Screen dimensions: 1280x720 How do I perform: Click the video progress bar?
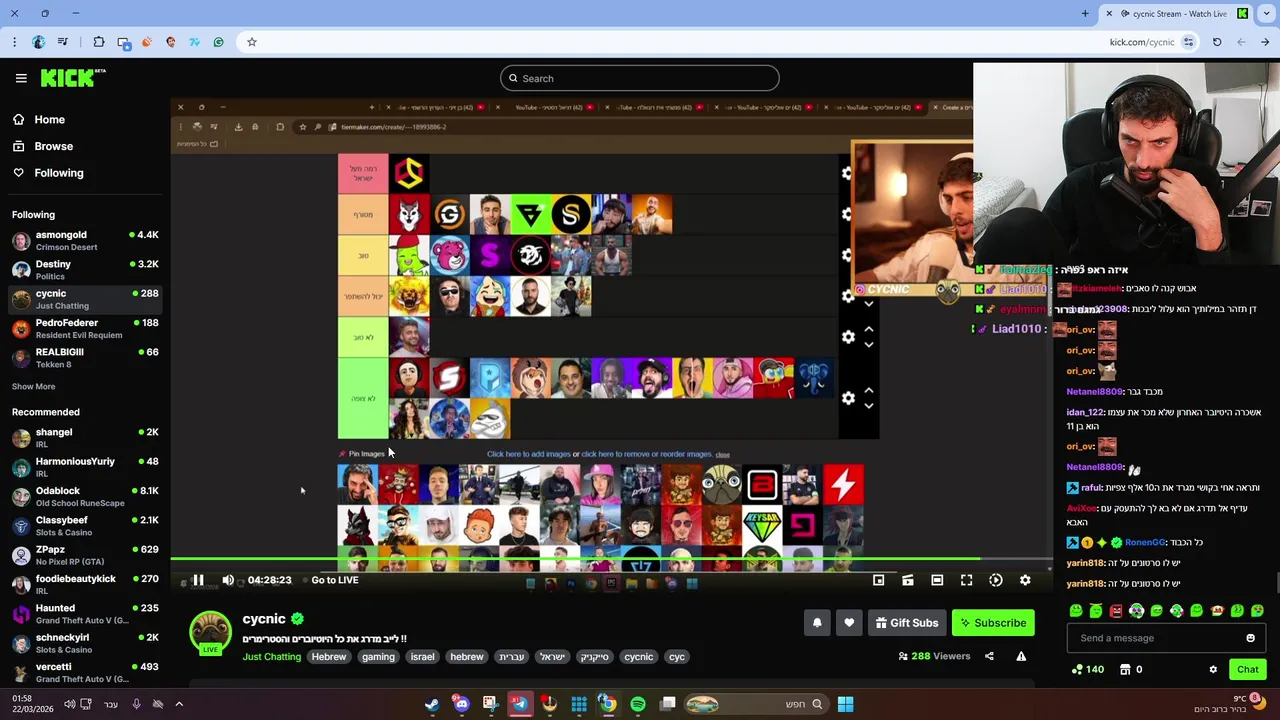click(611, 560)
